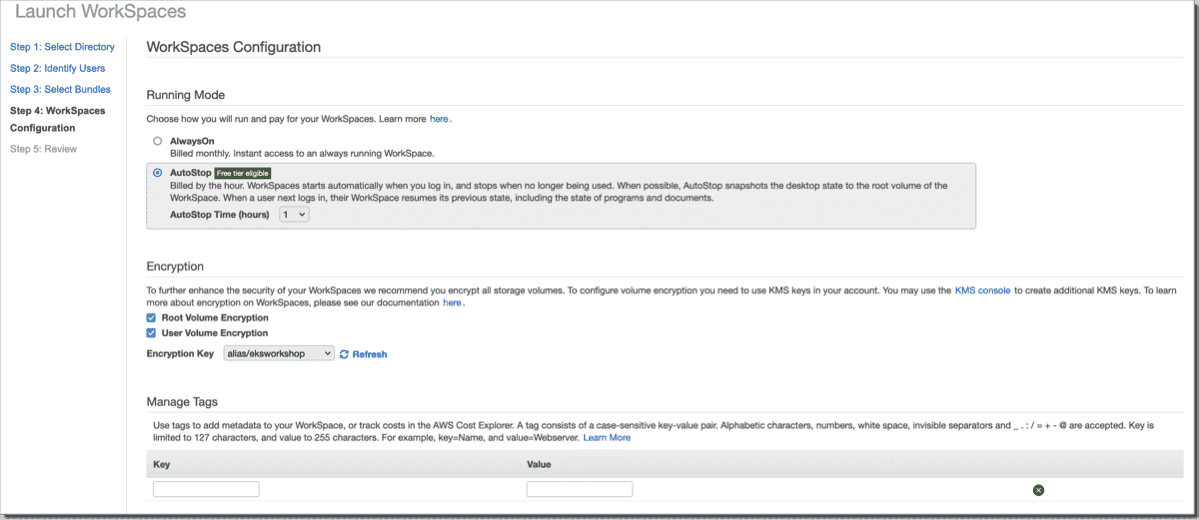Go to Step 3: Select Bundles
1200x520 pixels.
60,89
